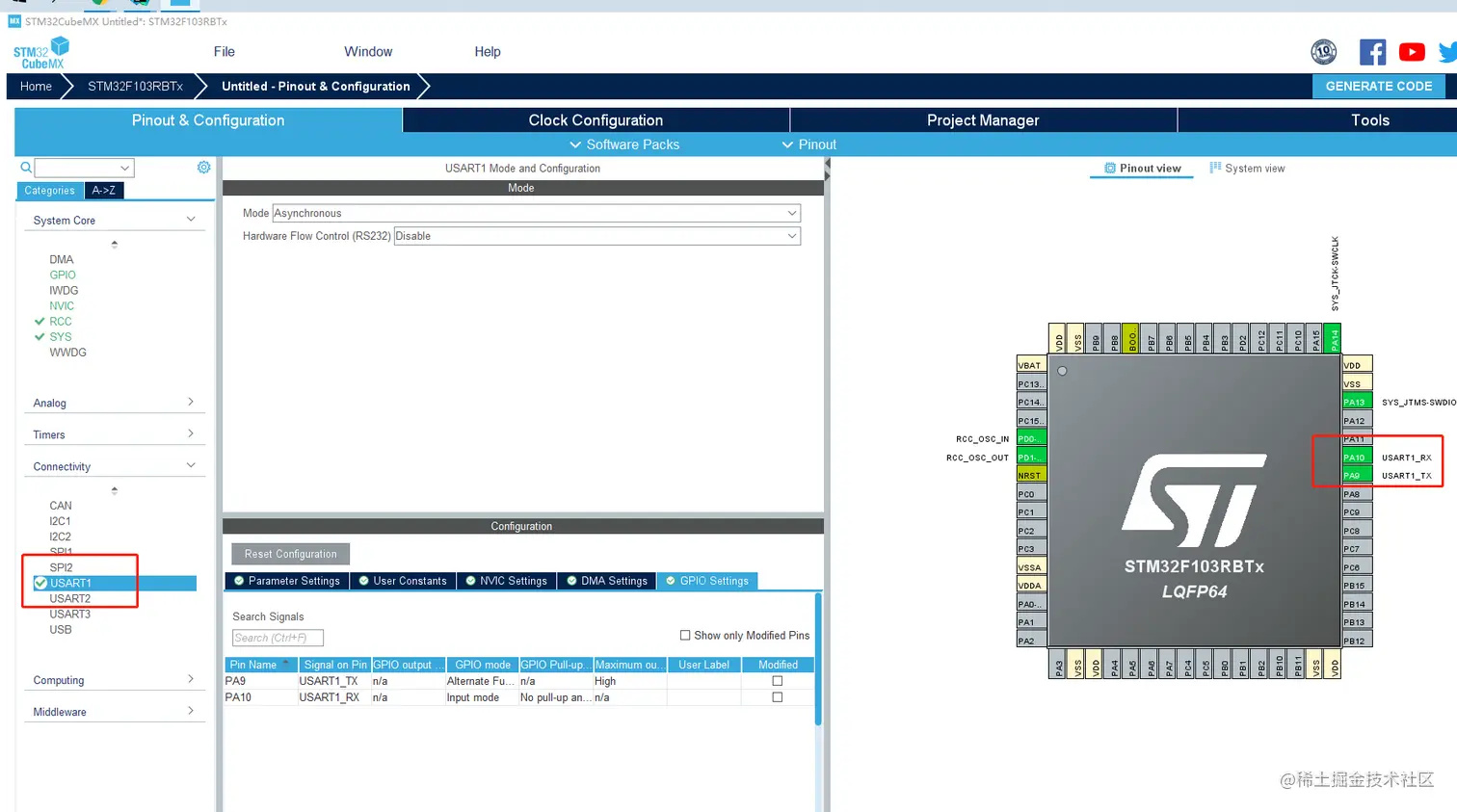Click the GPIO Settings tab status icon

(671, 581)
